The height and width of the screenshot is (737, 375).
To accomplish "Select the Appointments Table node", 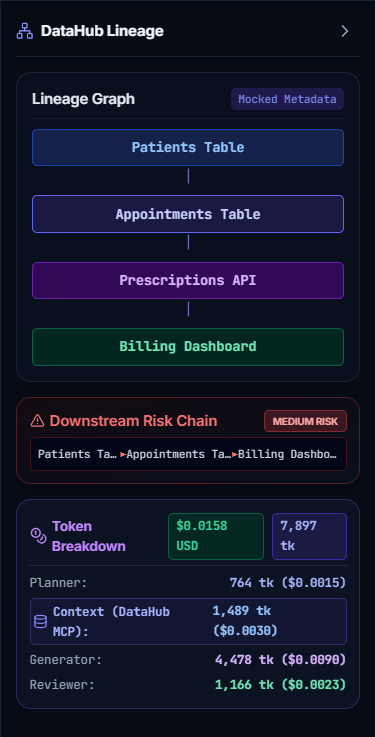I will pyautogui.click(x=188, y=214).
